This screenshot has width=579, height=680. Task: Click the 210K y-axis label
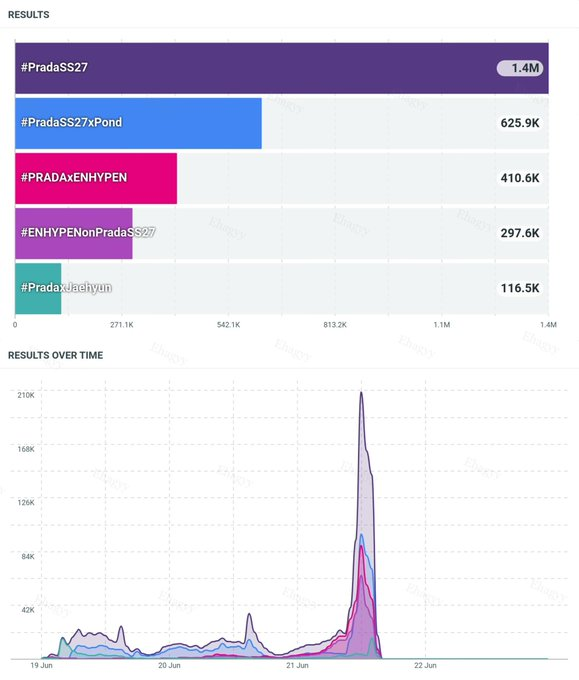(x=26, y=395)
